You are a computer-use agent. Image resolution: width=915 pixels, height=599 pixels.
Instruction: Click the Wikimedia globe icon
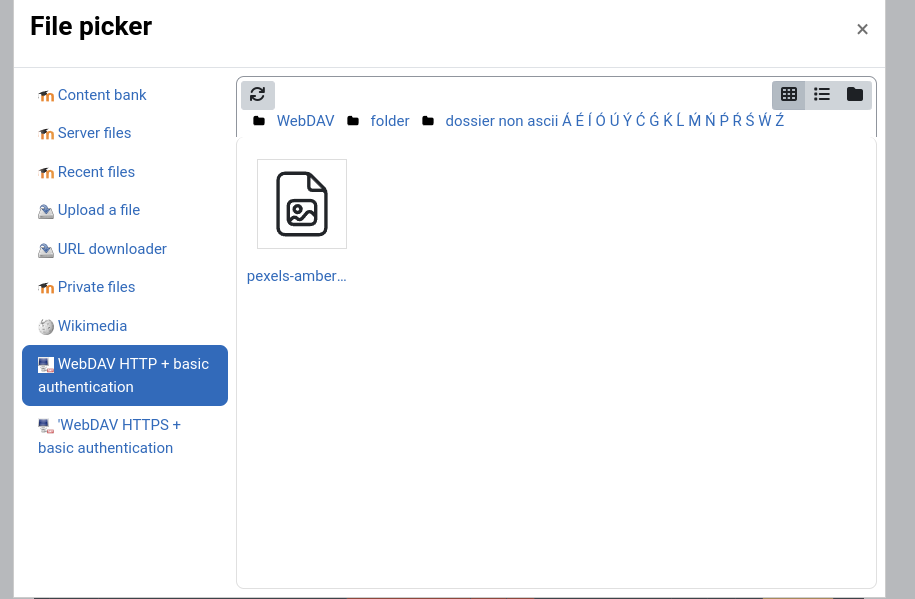(46, 327)
